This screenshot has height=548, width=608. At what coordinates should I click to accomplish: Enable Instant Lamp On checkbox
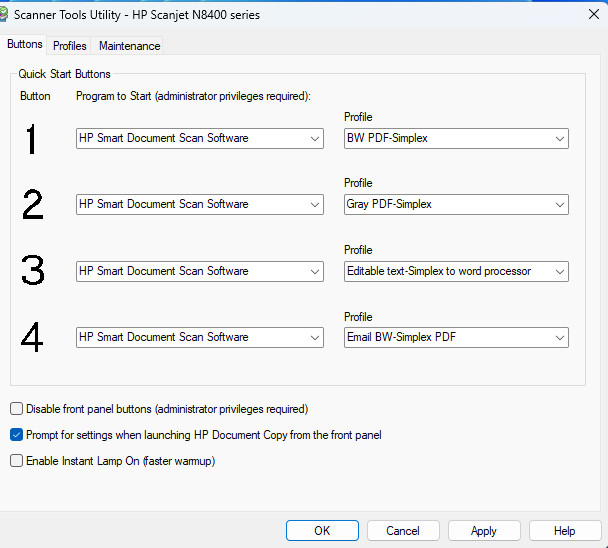tap(16, 461)
